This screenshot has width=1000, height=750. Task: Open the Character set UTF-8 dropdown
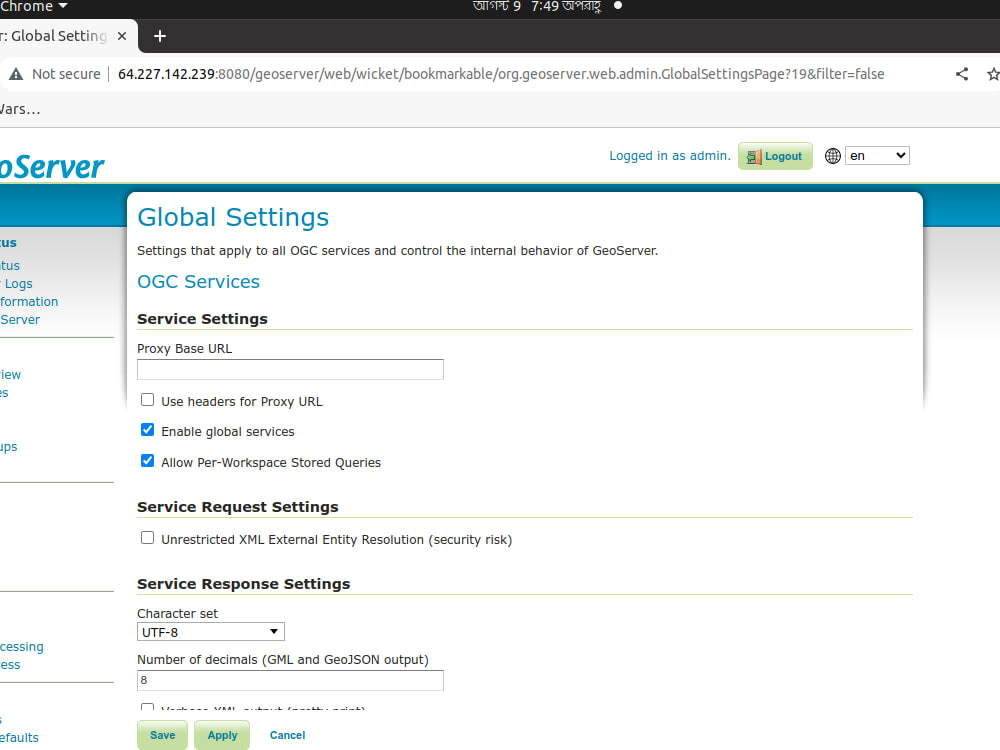tap(210, 632)
